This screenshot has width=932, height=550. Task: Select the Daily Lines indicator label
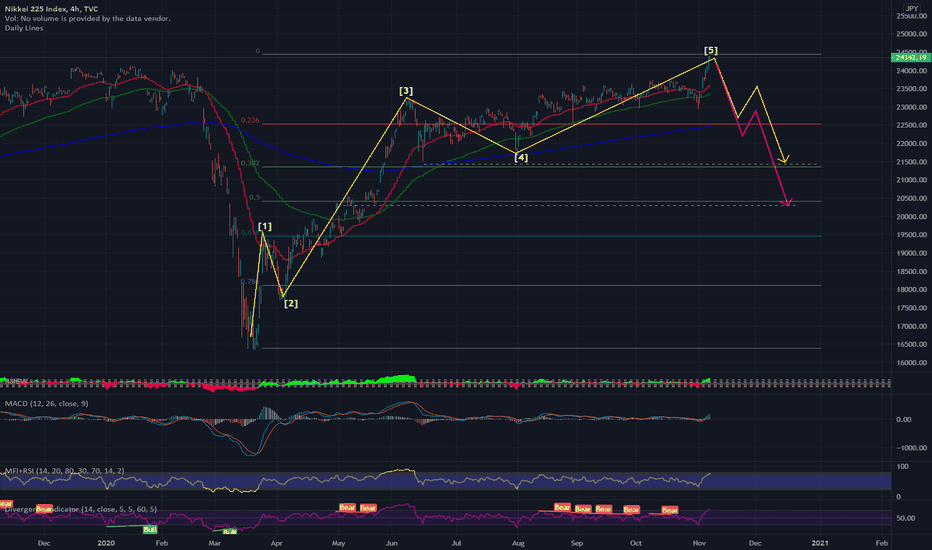point(24,28)
